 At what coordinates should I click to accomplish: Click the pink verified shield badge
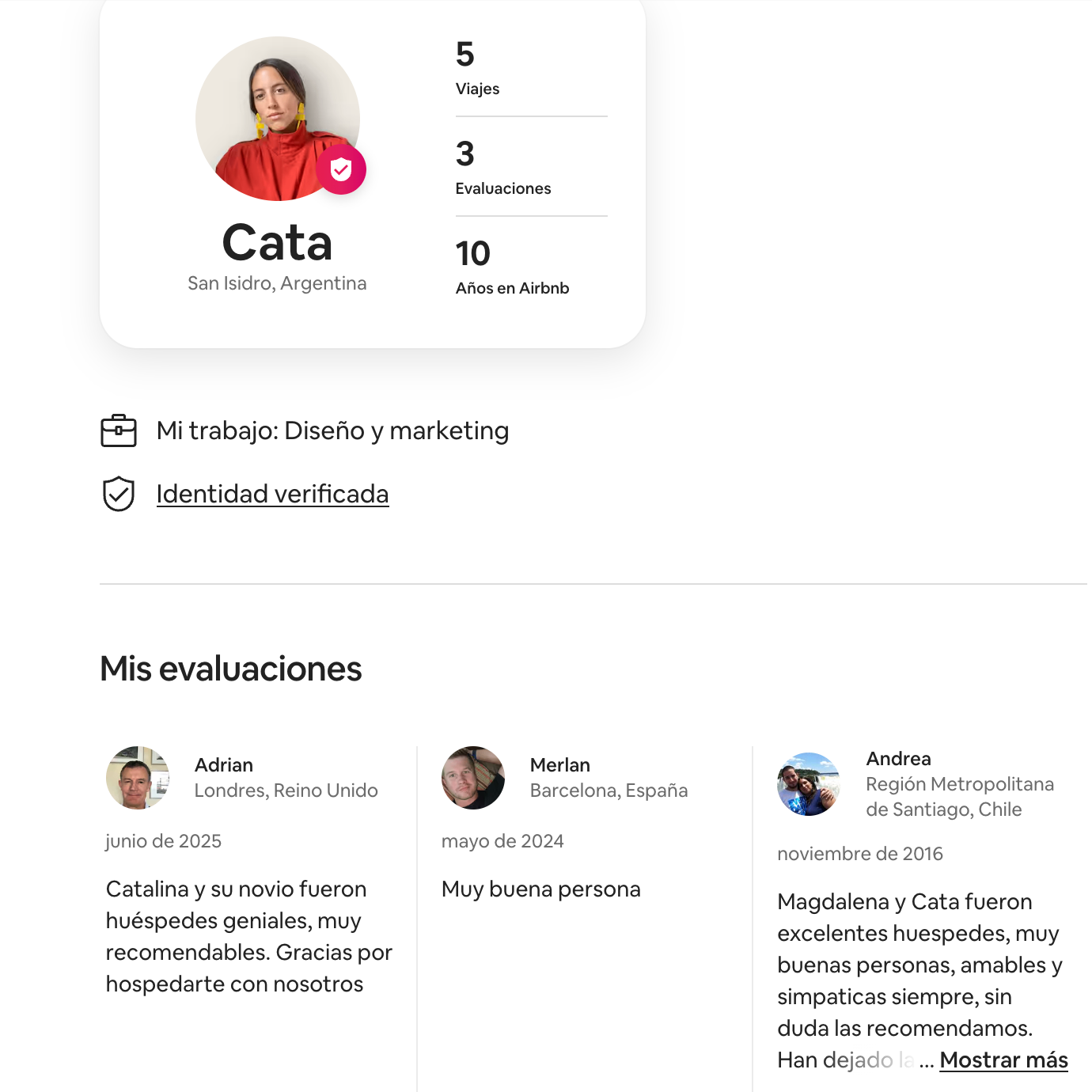point(341,169)
